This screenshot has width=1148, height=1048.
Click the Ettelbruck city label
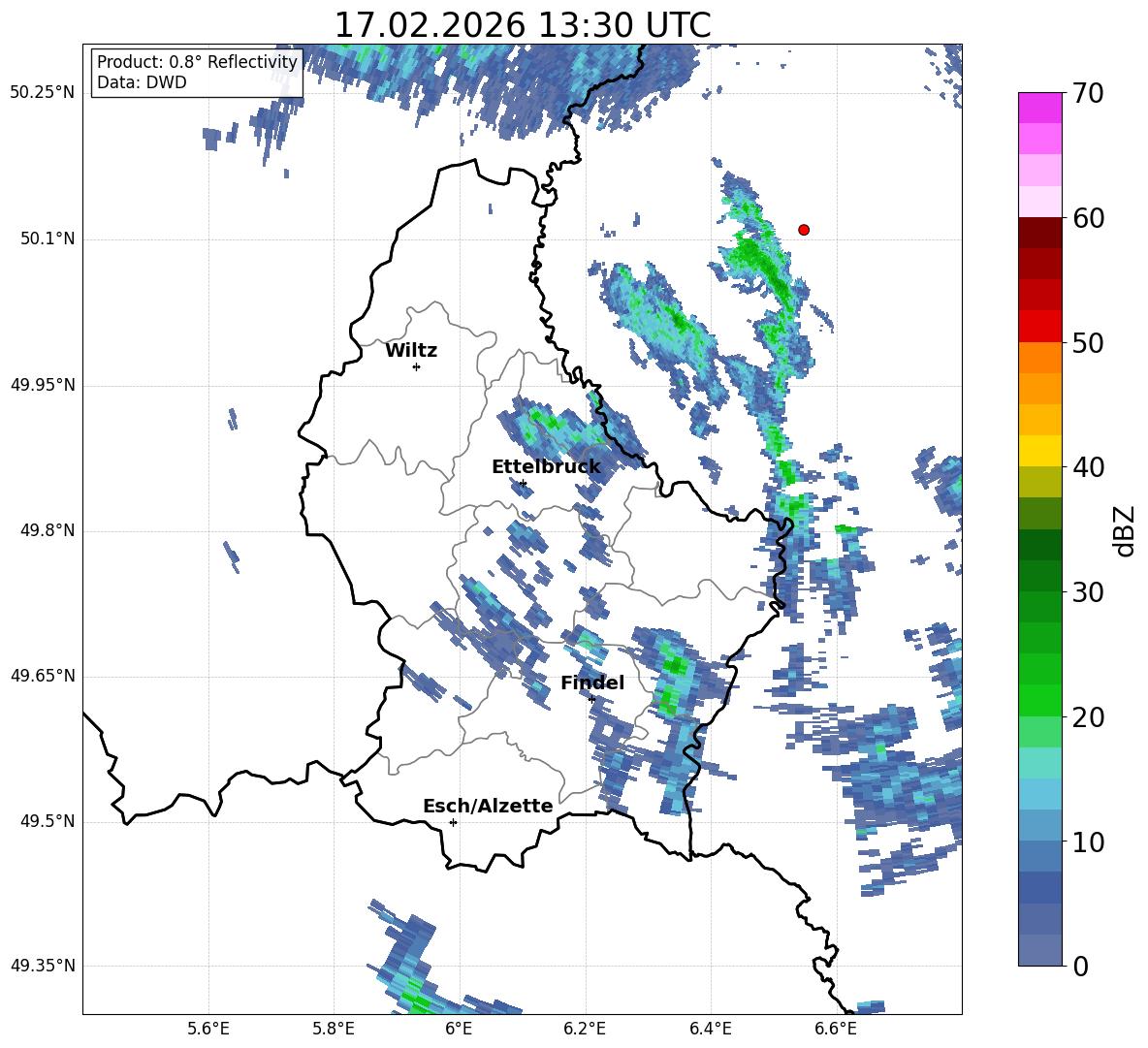pos(546,467)
